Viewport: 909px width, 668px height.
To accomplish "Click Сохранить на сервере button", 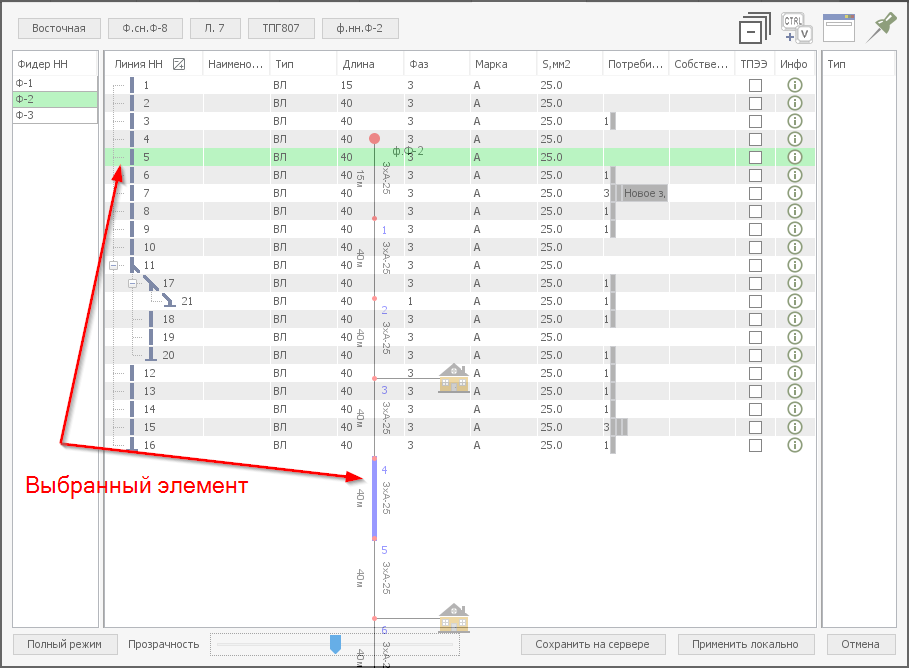I will point(592,644).
